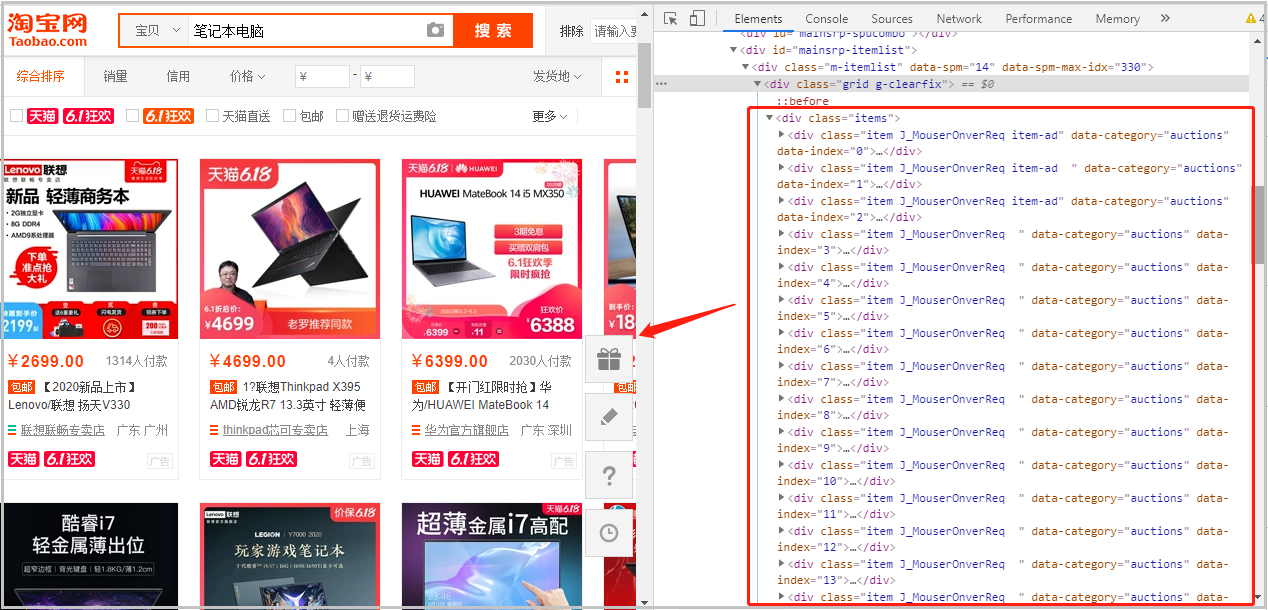Screen dimensions: 1268x610
Task: Click the minimum price input field
Action: [321, 77]
